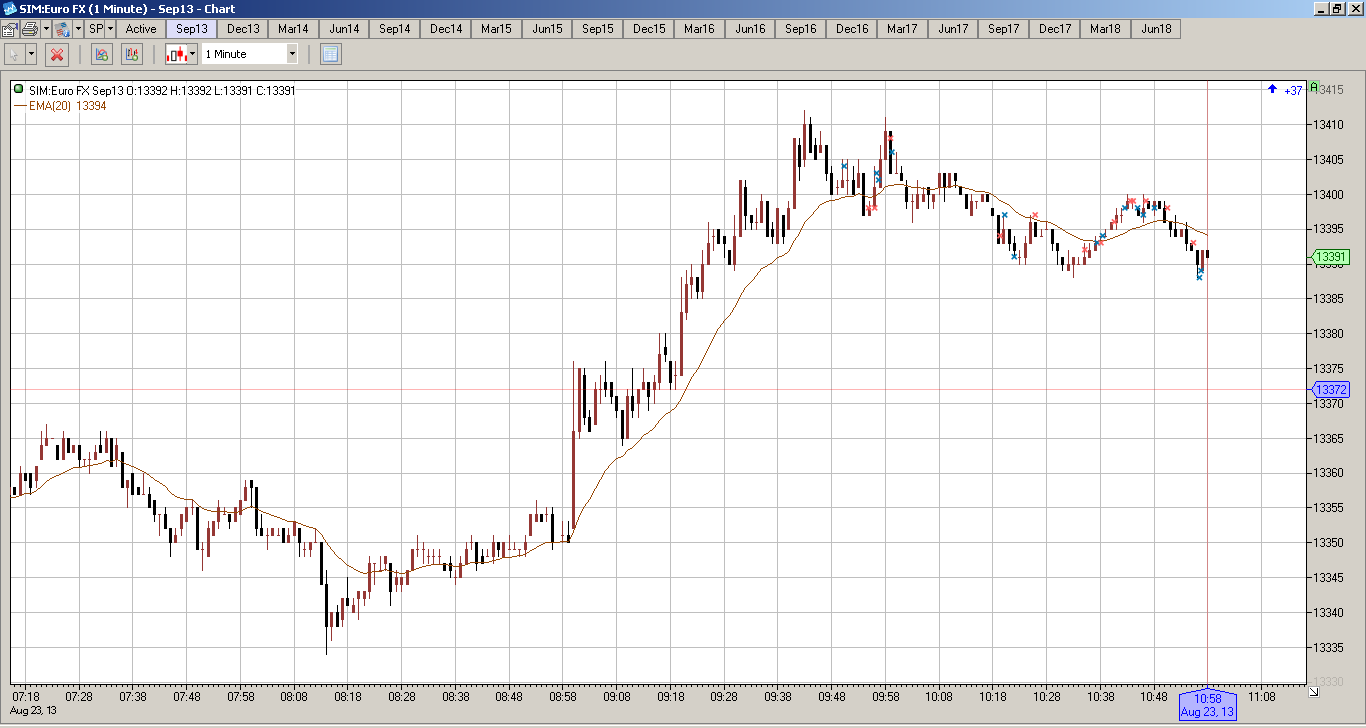Screen dimensions: 1366x728
Task: Click the add bar-chart overlay icon
Action: pyautogui.click(x=133, y=54)
